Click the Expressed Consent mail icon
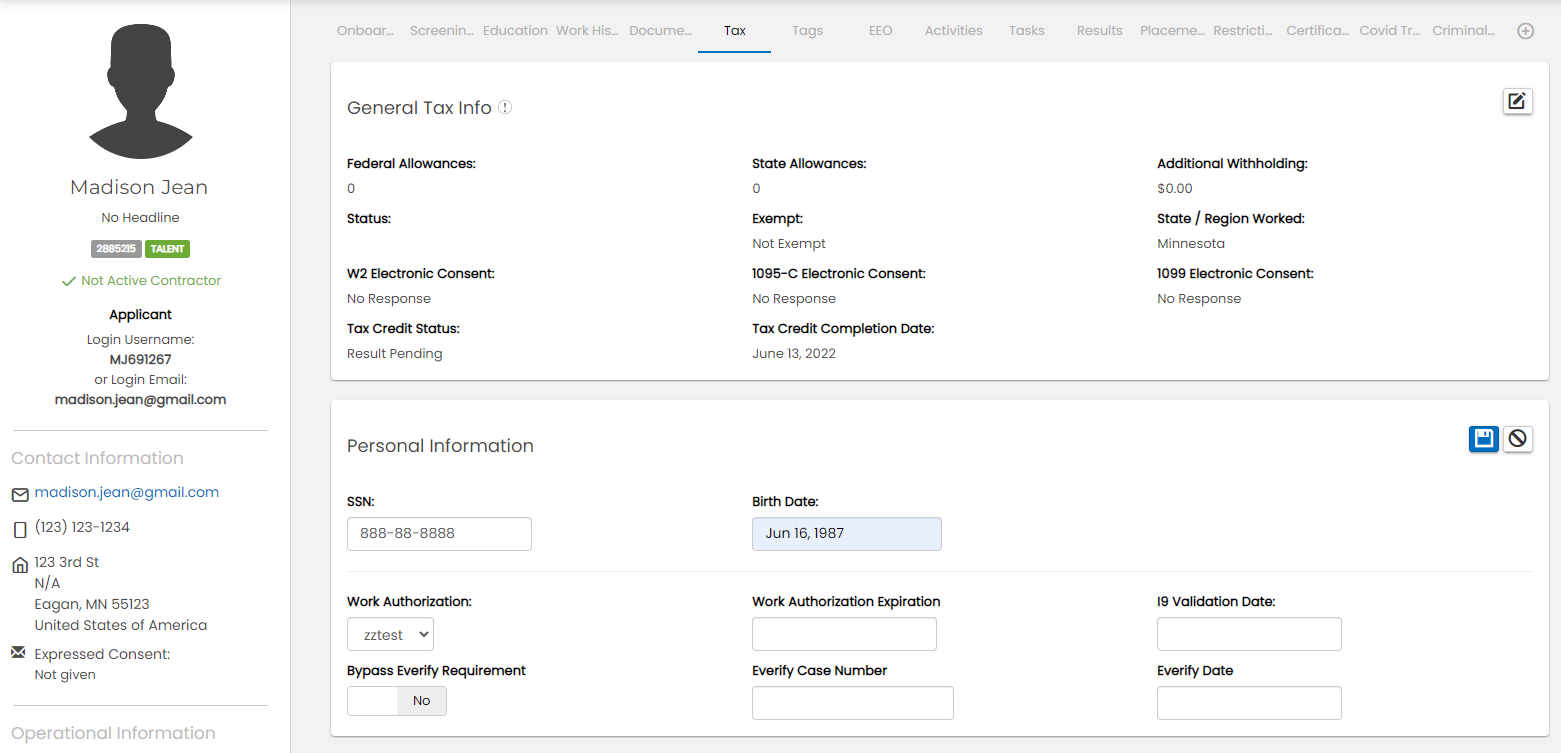 18,652
